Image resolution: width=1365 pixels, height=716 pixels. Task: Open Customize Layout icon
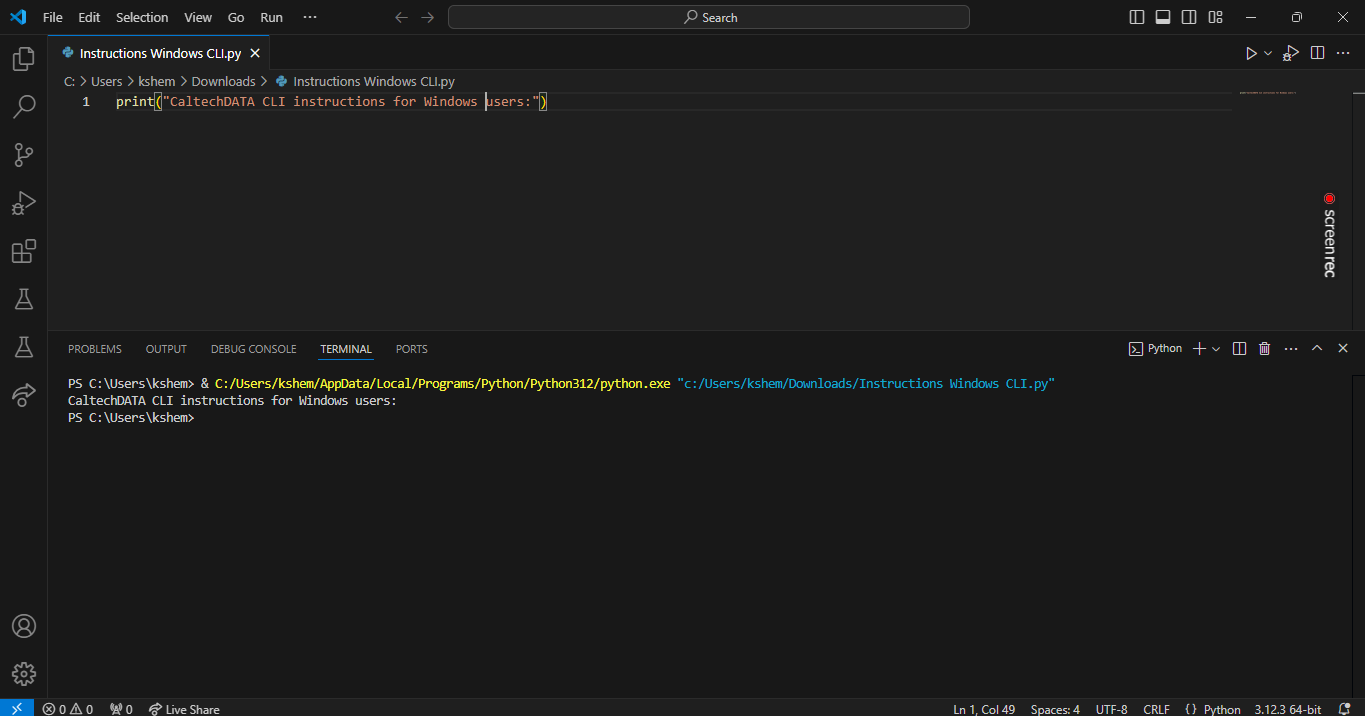(1215, 17)
